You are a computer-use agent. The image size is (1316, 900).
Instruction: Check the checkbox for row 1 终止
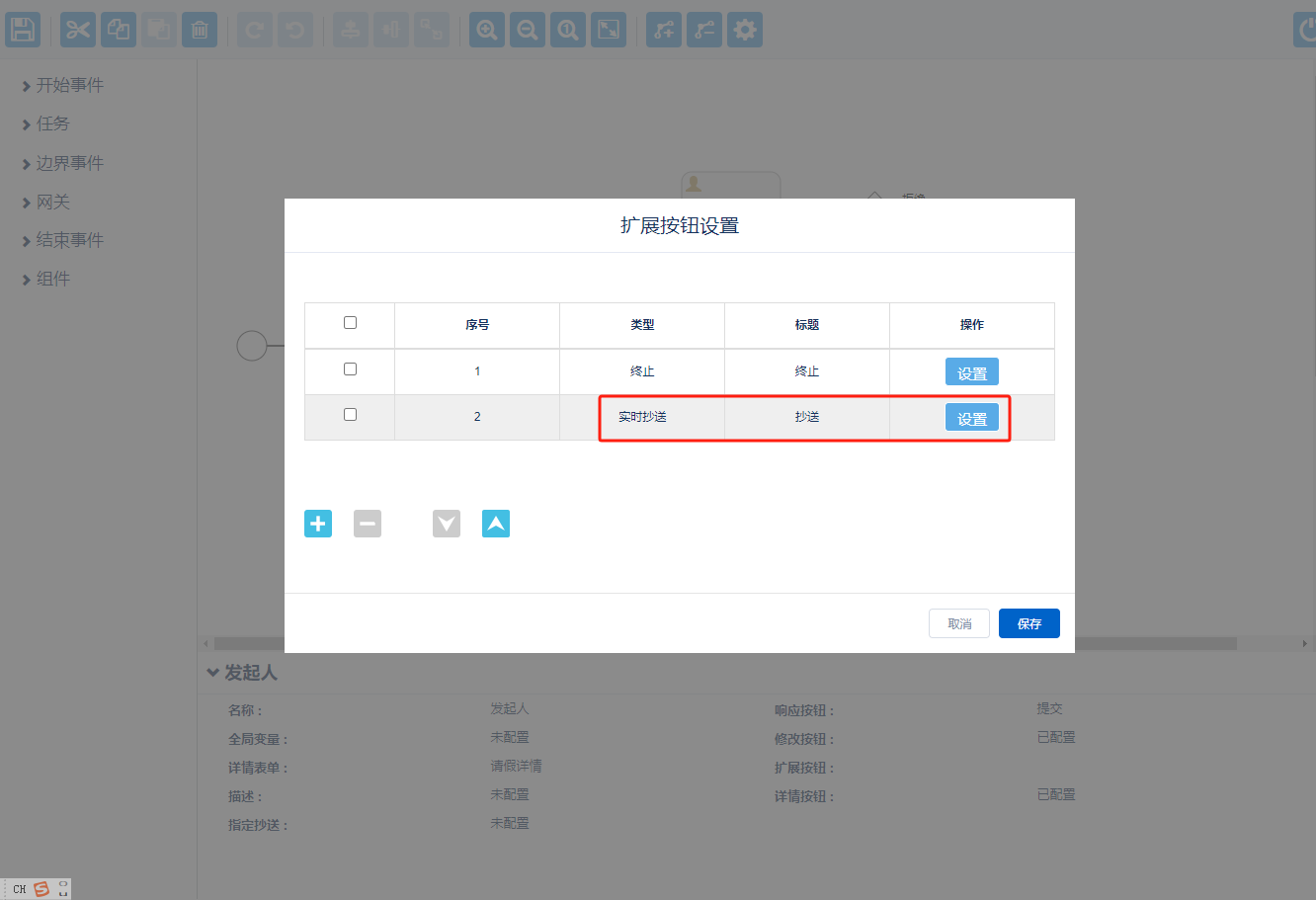pyautogui.click(x=350, y=369)
